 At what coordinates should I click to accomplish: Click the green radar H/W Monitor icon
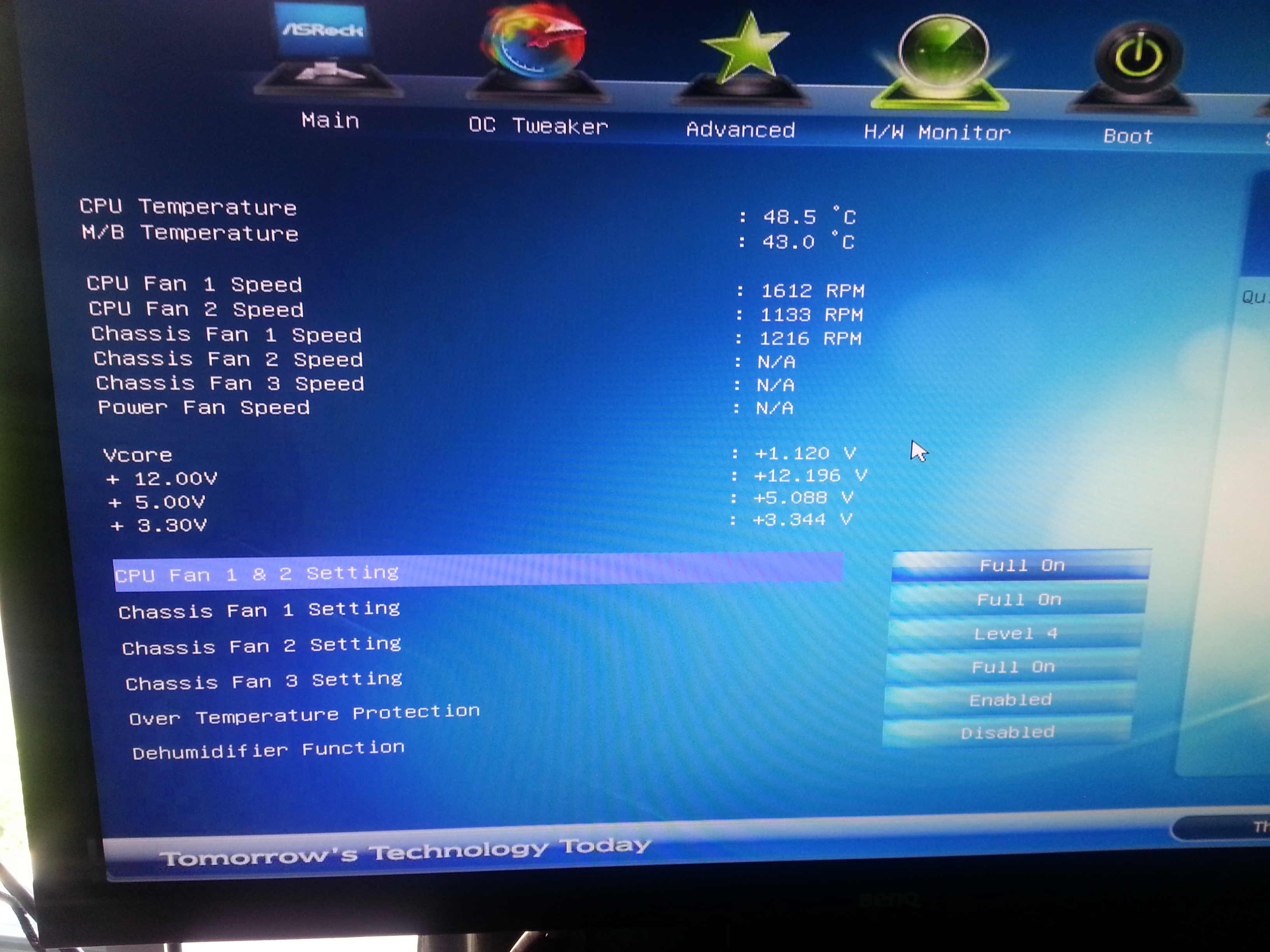click(942, 58)
